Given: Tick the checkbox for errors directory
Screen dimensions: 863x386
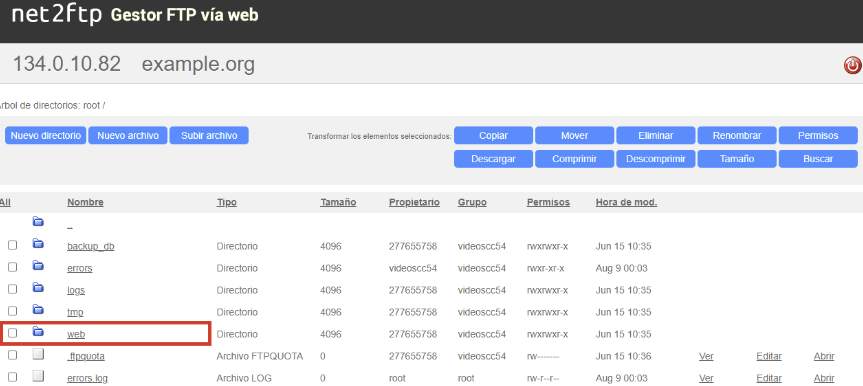Looking at the screenshot, I should tap(12, 267).
